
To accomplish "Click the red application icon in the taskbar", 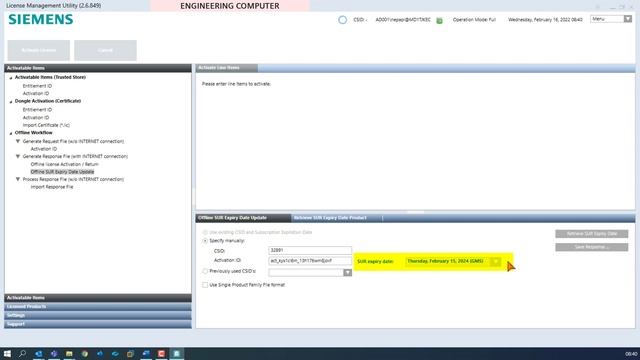I will [x=161, y=353].
